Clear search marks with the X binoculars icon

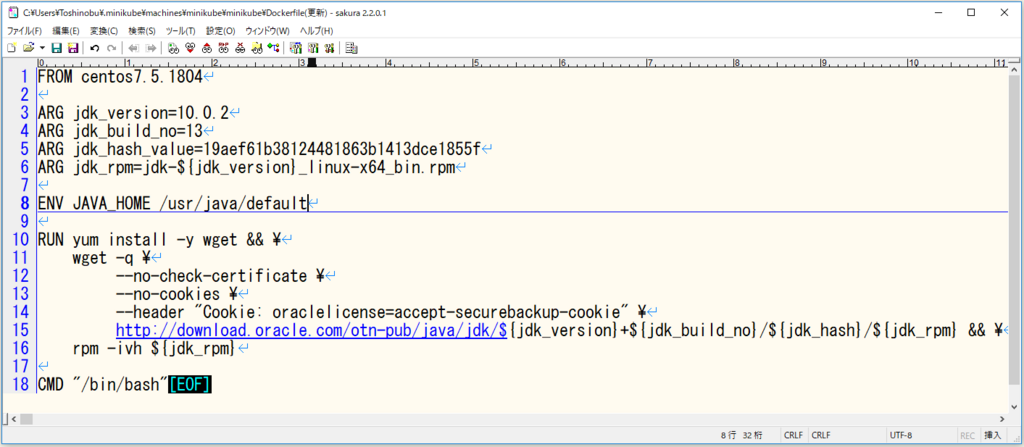click(240, 48)
